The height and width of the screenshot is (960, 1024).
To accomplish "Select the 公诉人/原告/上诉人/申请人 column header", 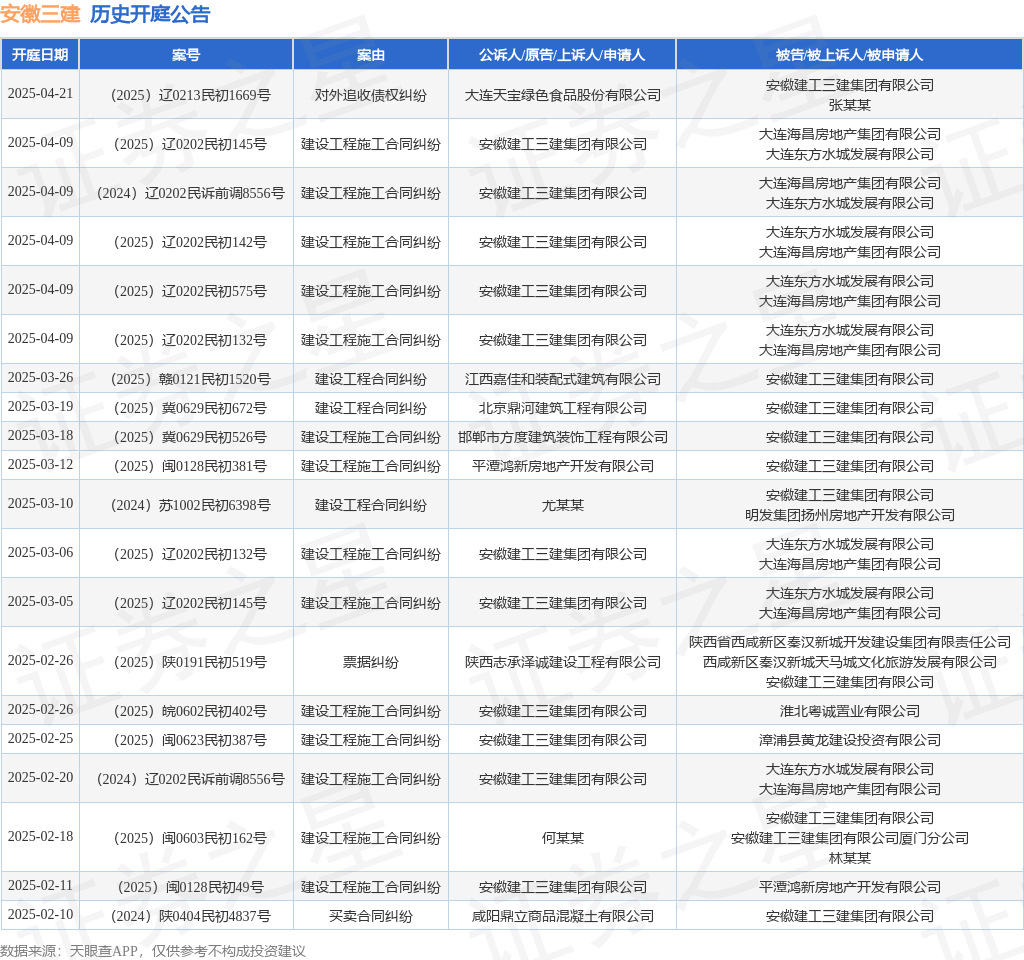I will [x=562, y=55].
